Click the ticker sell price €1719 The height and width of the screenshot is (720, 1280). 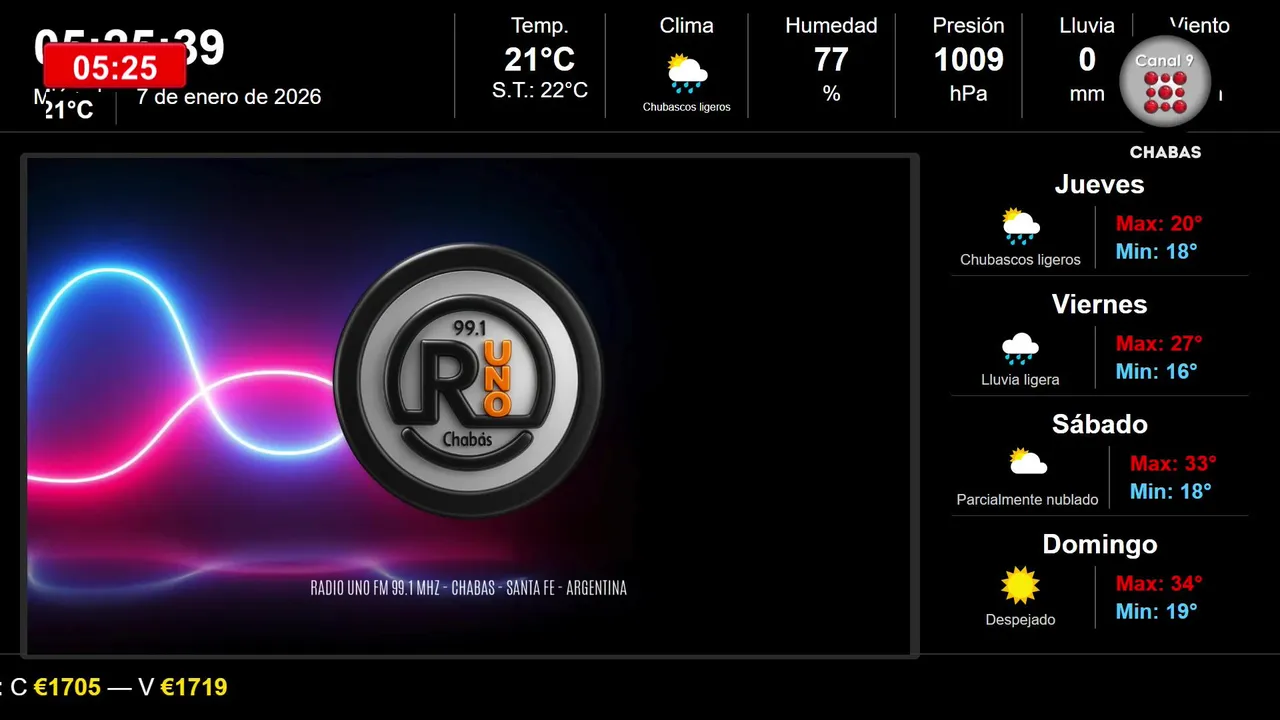[x=194, y=688]
